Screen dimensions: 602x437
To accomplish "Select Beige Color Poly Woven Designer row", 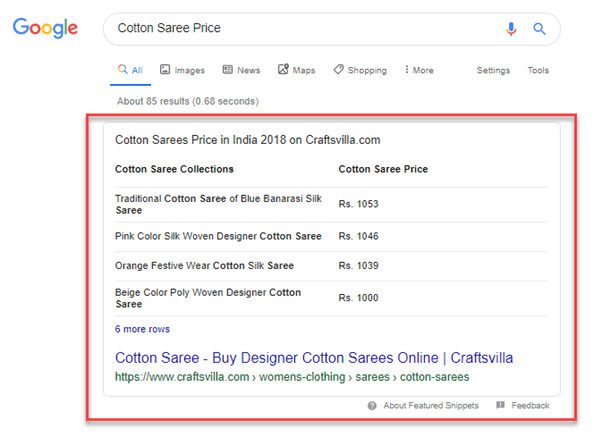I will pyautogui.click(x=331, y=298).
